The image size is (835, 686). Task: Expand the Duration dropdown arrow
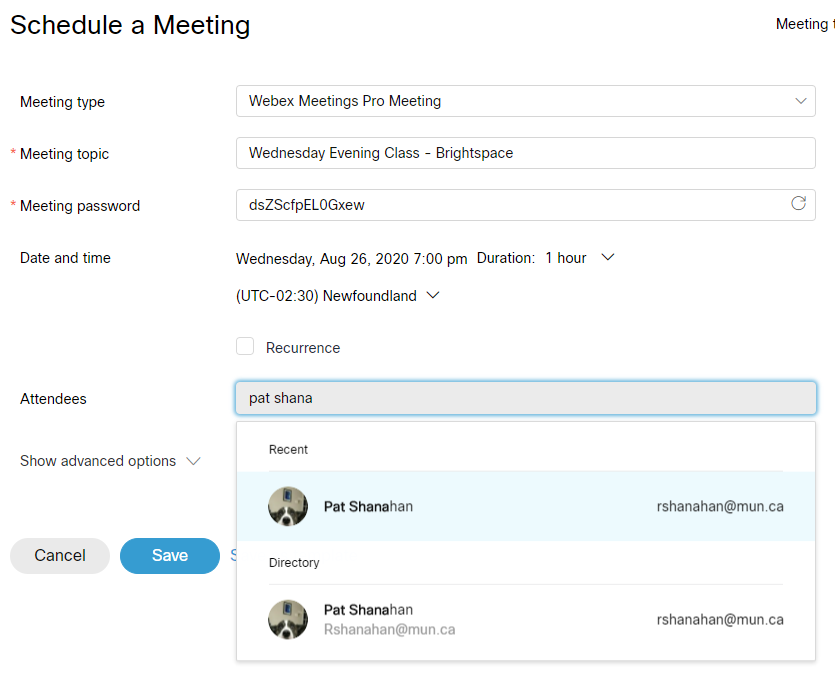(x=608, y=258)
